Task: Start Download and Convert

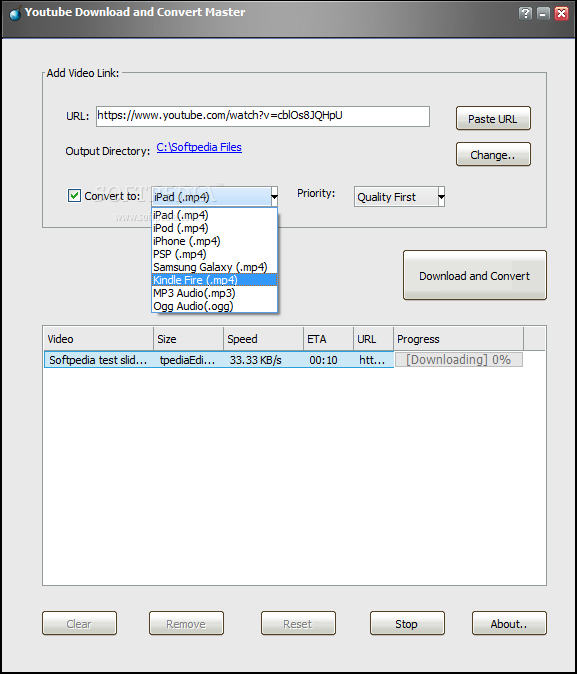Action: coord(475,276)
